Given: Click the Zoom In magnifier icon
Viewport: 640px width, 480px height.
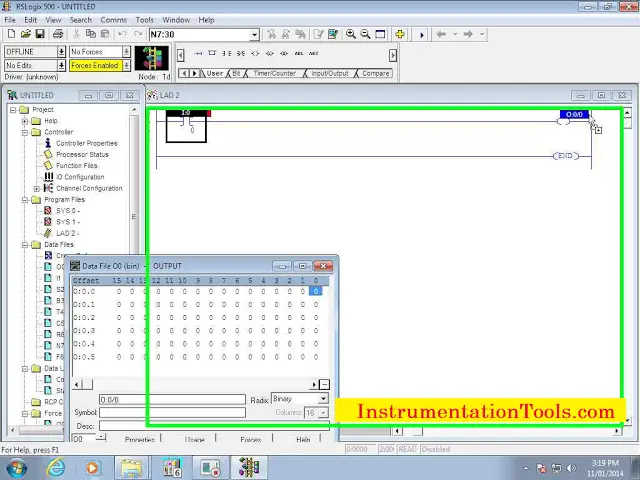Looking at the screenshot, I should click(351, 34).
